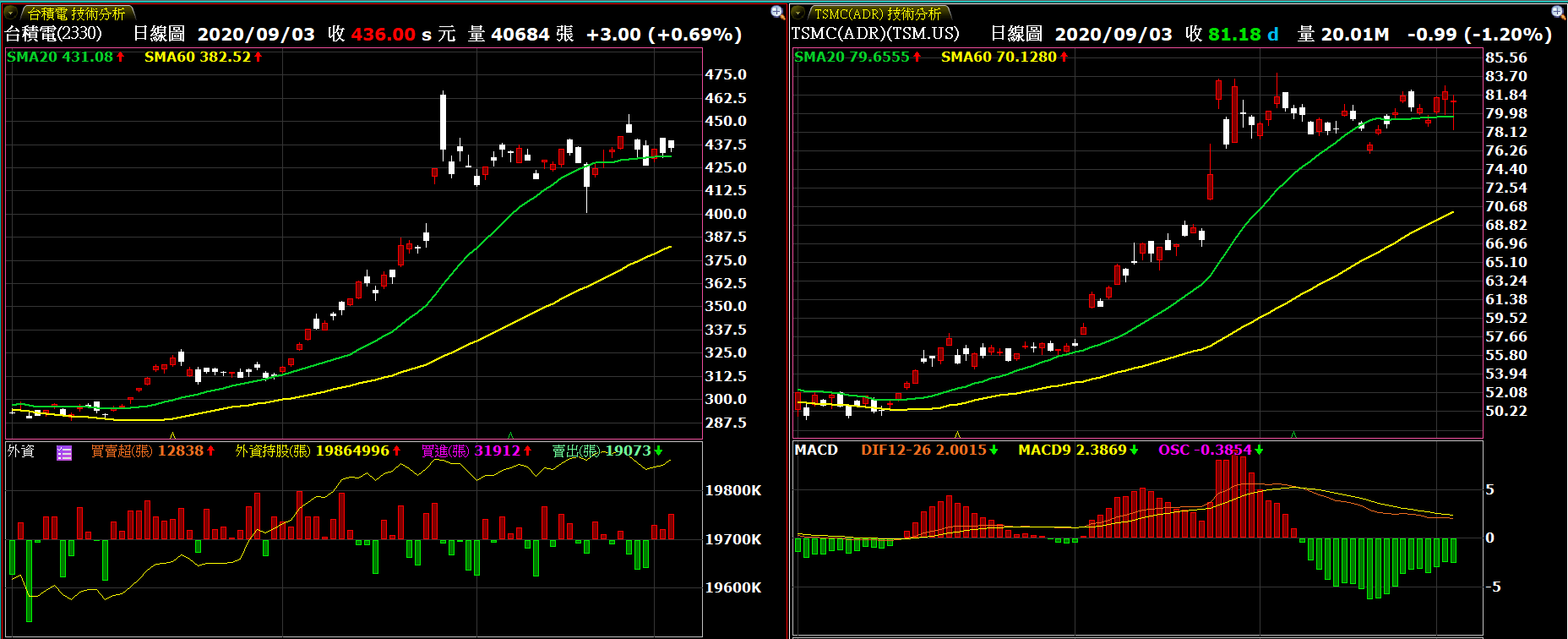Click the TSMC(ADR)(TSM.US) stock name
Viewport: 1568px width, 639px height.
pyautogui.click(x=875, y=34)
